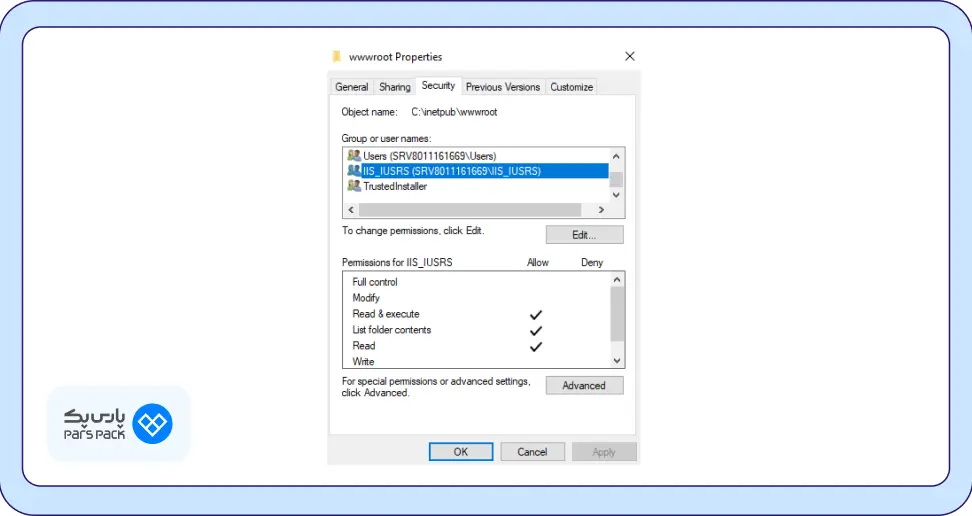Click the Users group icon

click(354, 156)
